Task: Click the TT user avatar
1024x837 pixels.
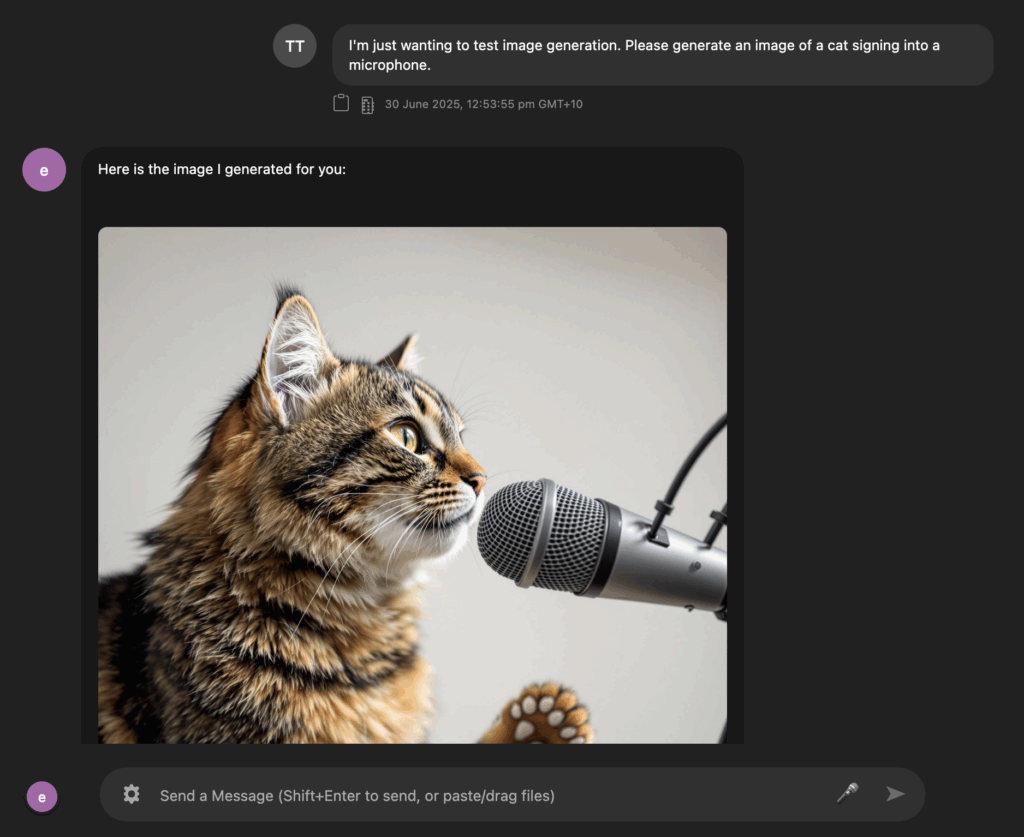Action: click(295, 46)
